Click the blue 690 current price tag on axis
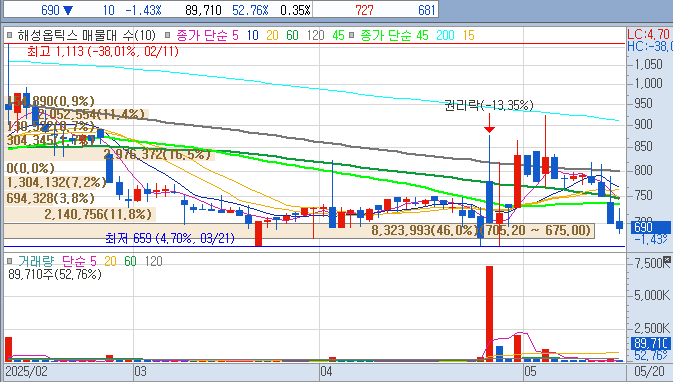Screen dimensions: 673x382 point(650,227)
